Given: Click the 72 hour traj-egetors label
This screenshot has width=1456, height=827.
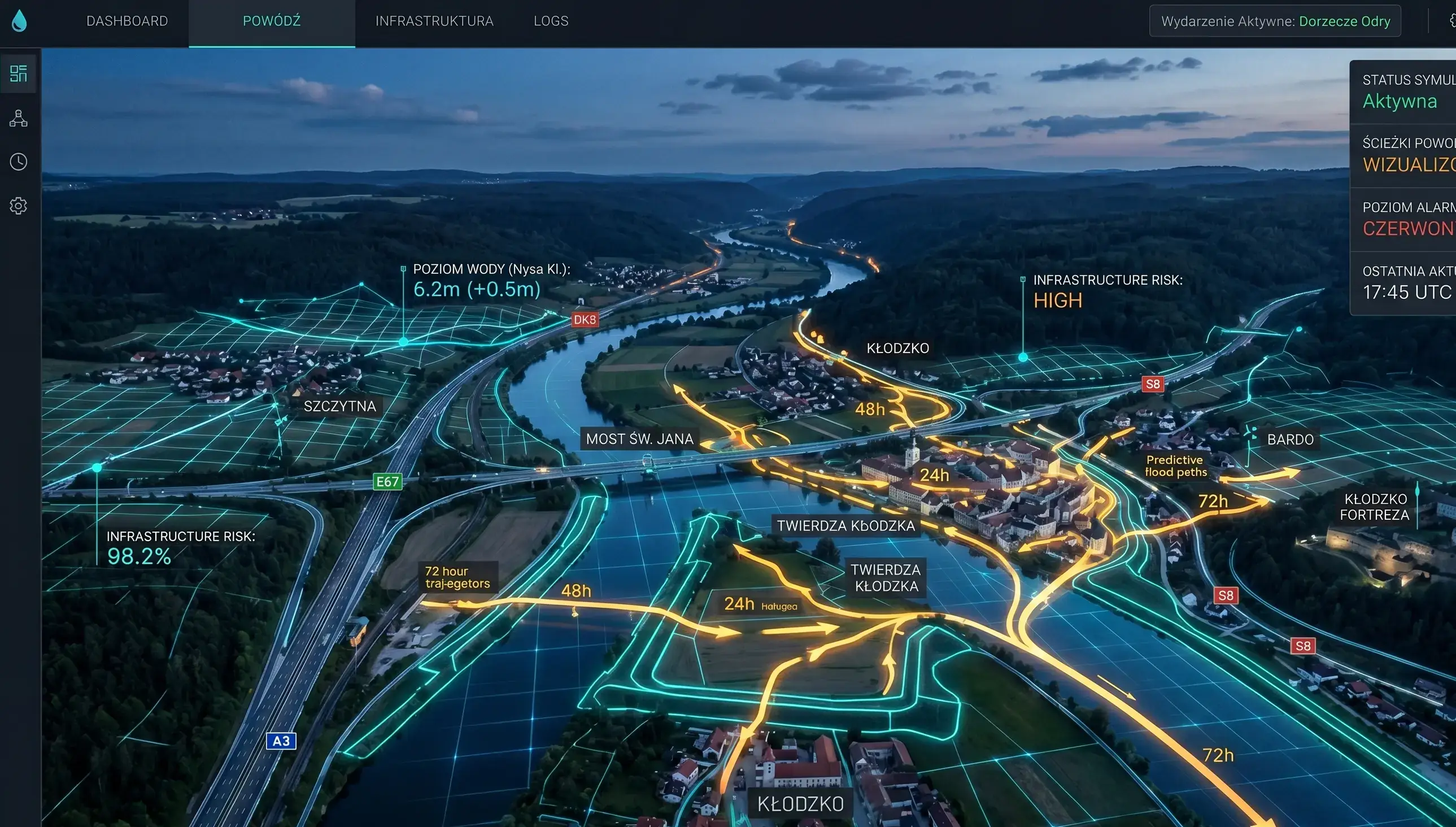Looking at the screenshot, I should pyautogui.click(x=457, y=578).
